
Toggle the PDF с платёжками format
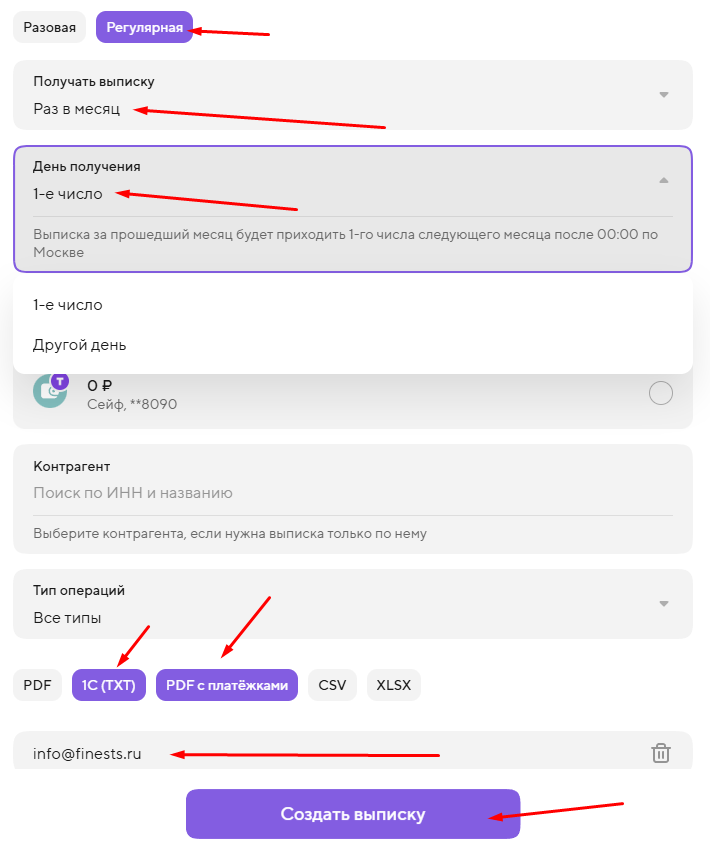pyautogui.click(x=227, y=685)
